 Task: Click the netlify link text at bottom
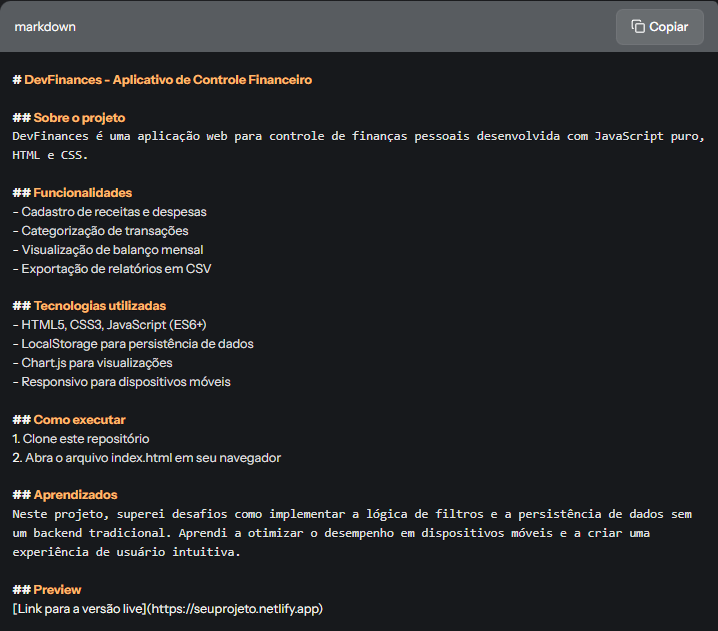[x=168, y=609]
